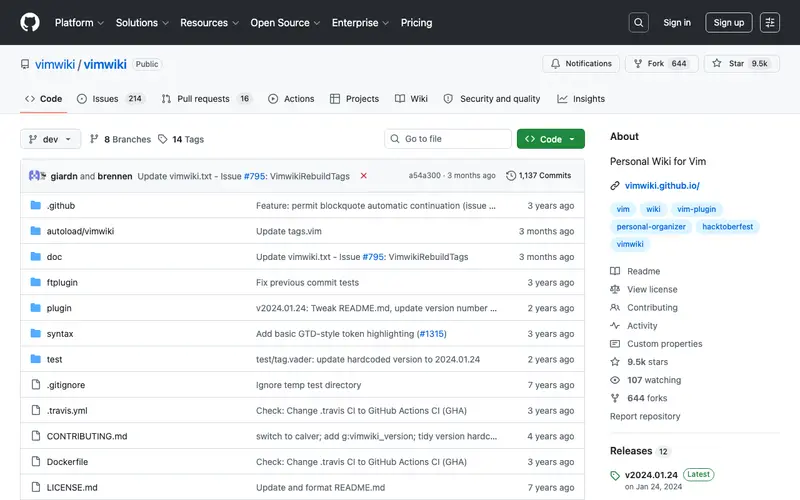Open the Projects tab
The image size is (800, 500).
point(355,98)
